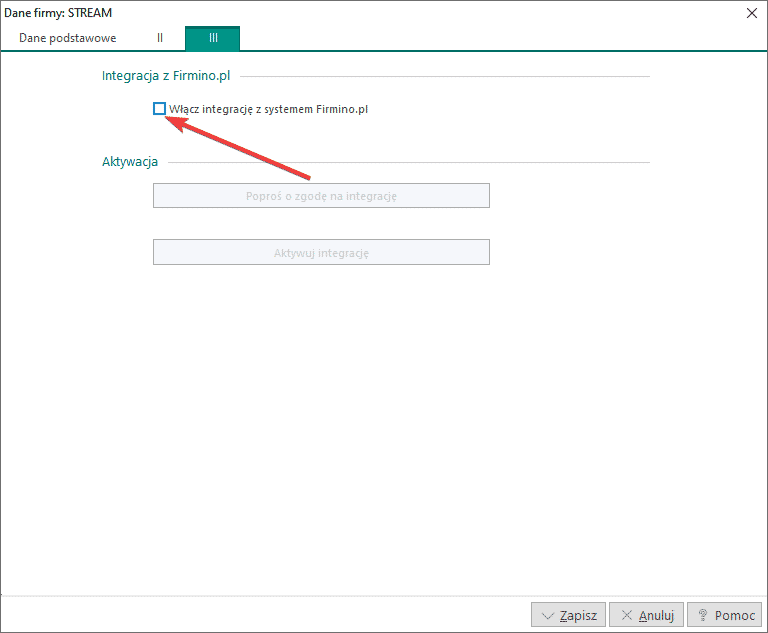The image size is (768, 633).
Task: Open tab II
Action: coord(160,38)
